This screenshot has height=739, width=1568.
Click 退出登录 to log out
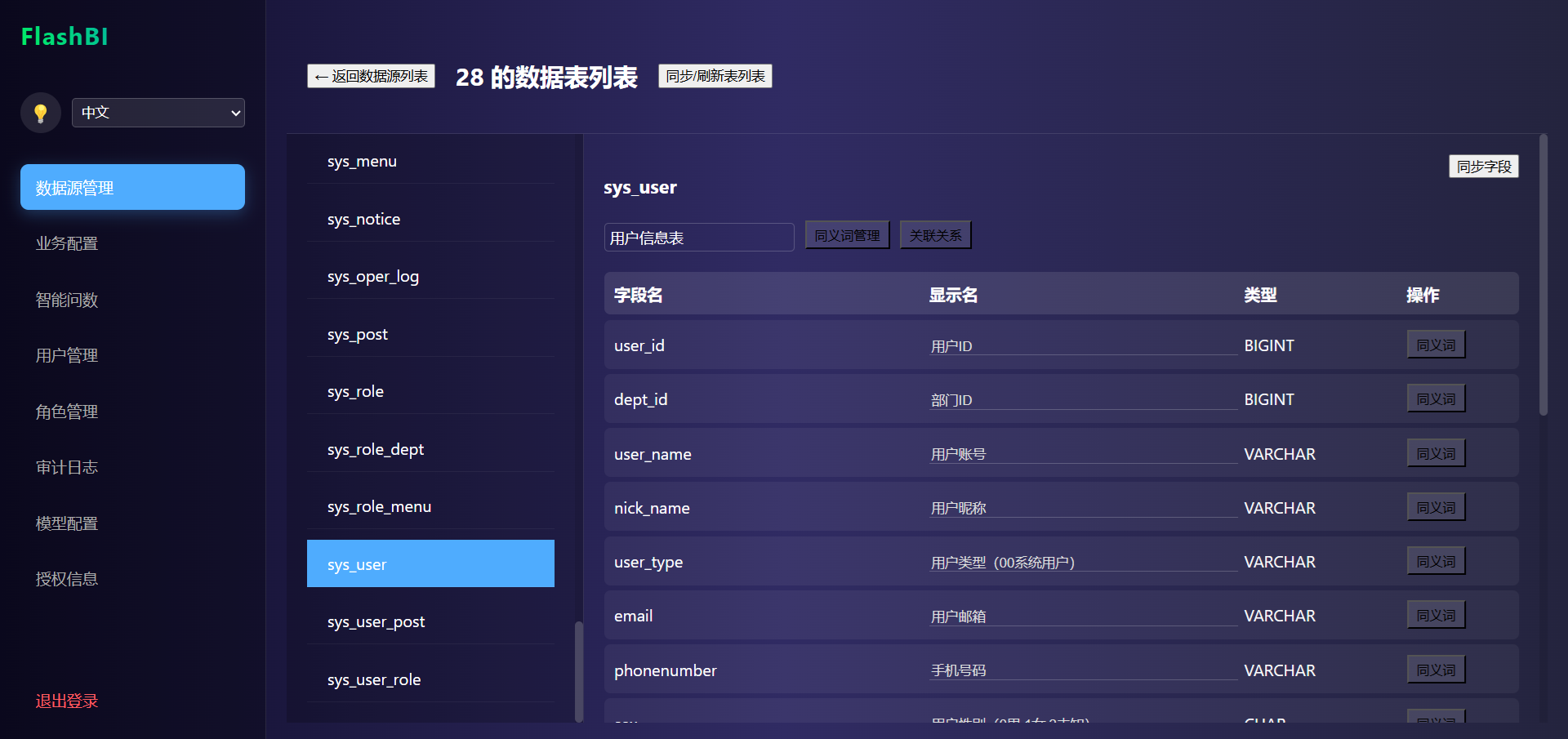[67, 701]
